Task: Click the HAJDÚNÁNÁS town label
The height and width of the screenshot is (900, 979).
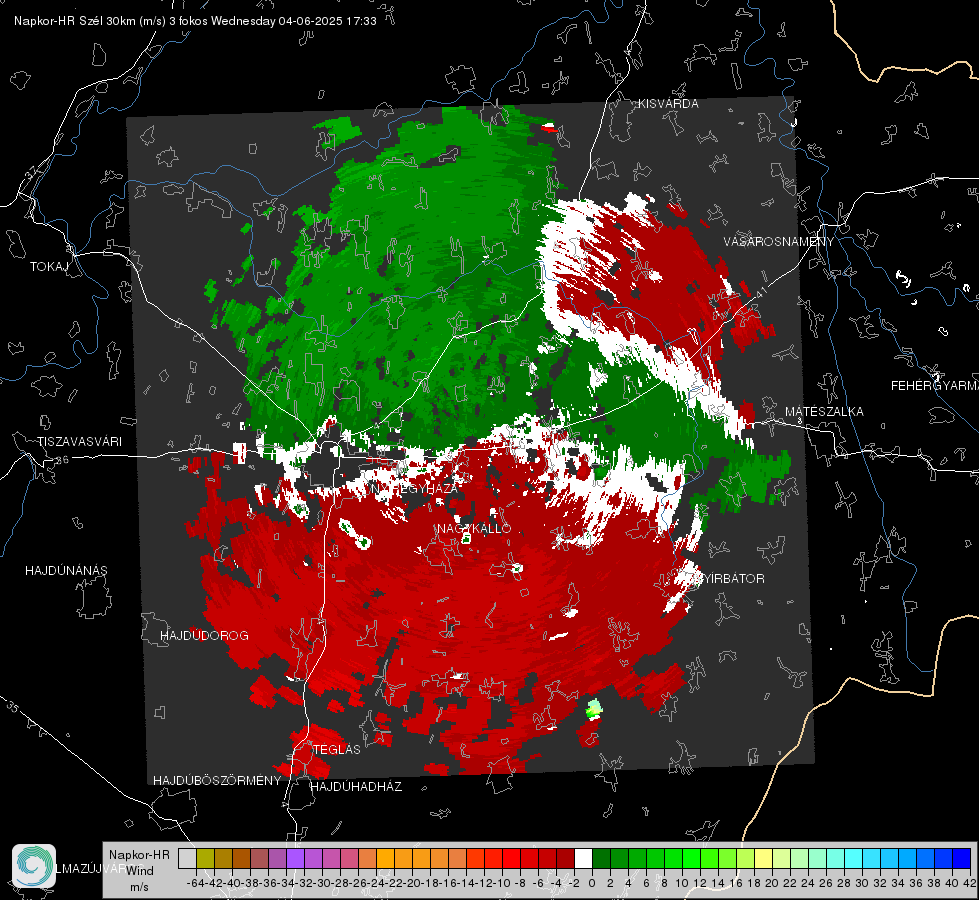Action: (x=66, y=570)
